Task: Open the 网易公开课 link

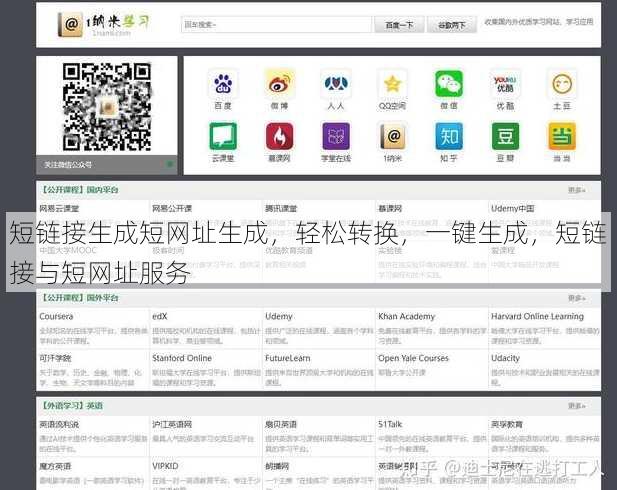Action: (172, 208)
